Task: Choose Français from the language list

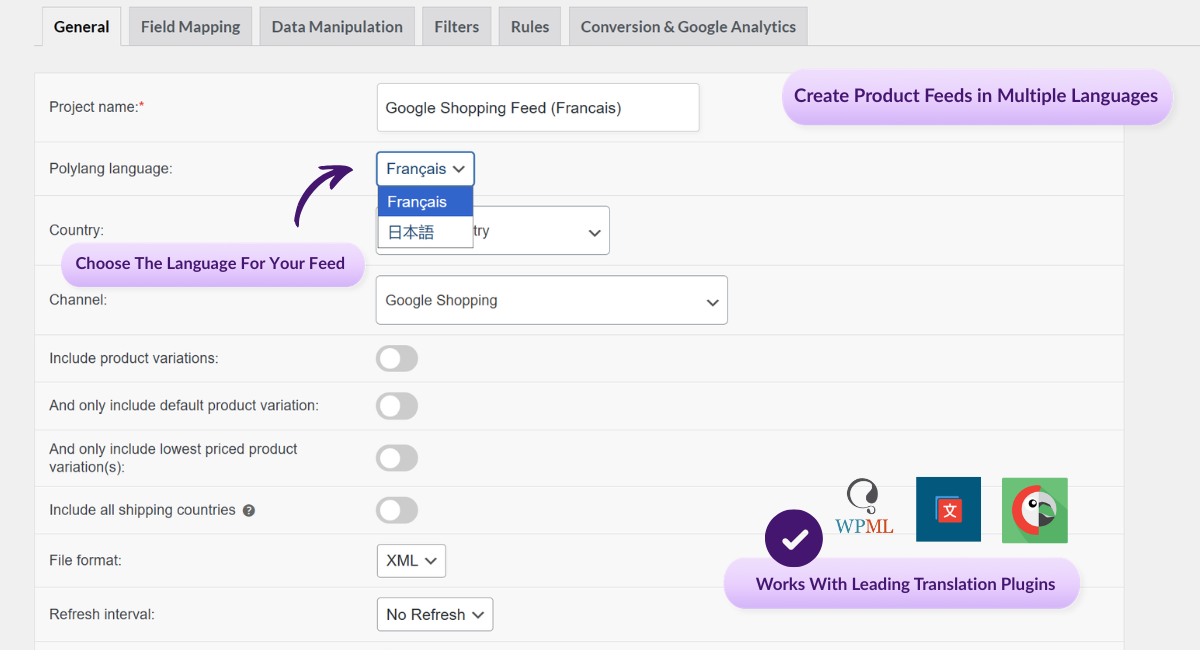Action: pyautogui.click(x=425, y=202)
